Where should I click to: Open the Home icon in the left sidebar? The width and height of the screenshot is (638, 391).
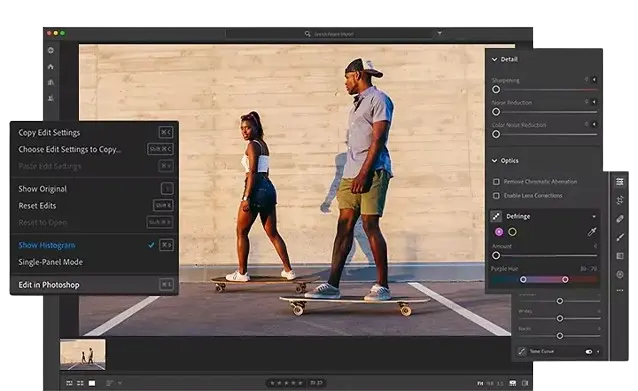coord(51,66)
